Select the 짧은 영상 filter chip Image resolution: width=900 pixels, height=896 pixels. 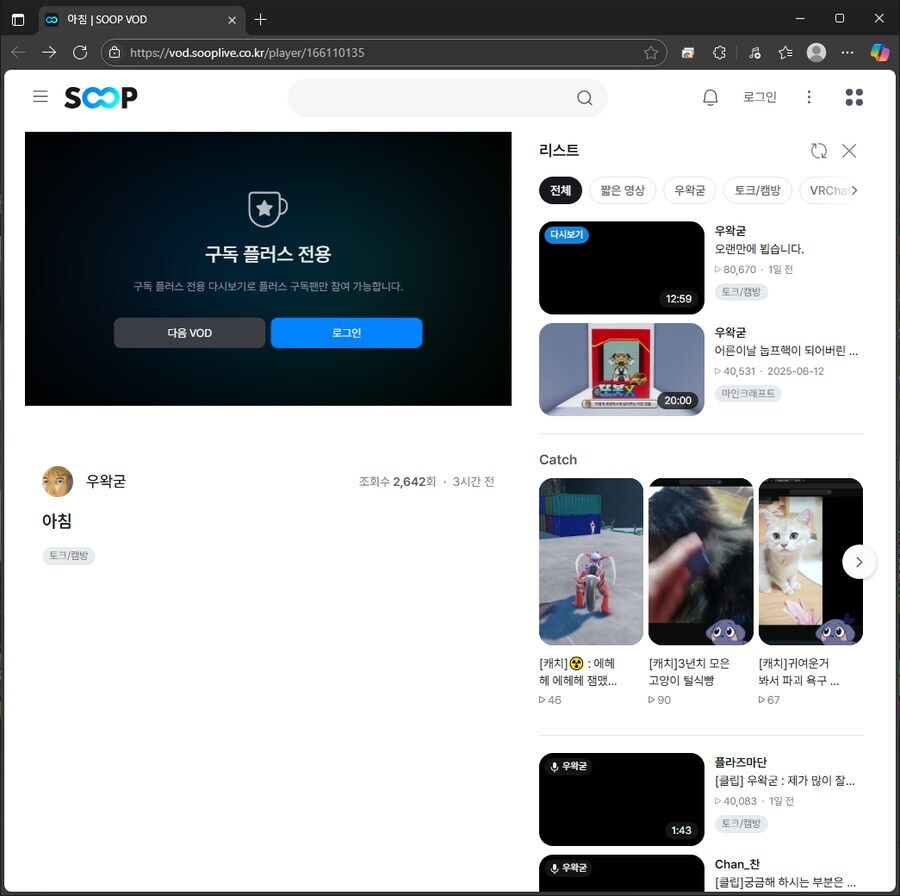[x=623, y=191]
